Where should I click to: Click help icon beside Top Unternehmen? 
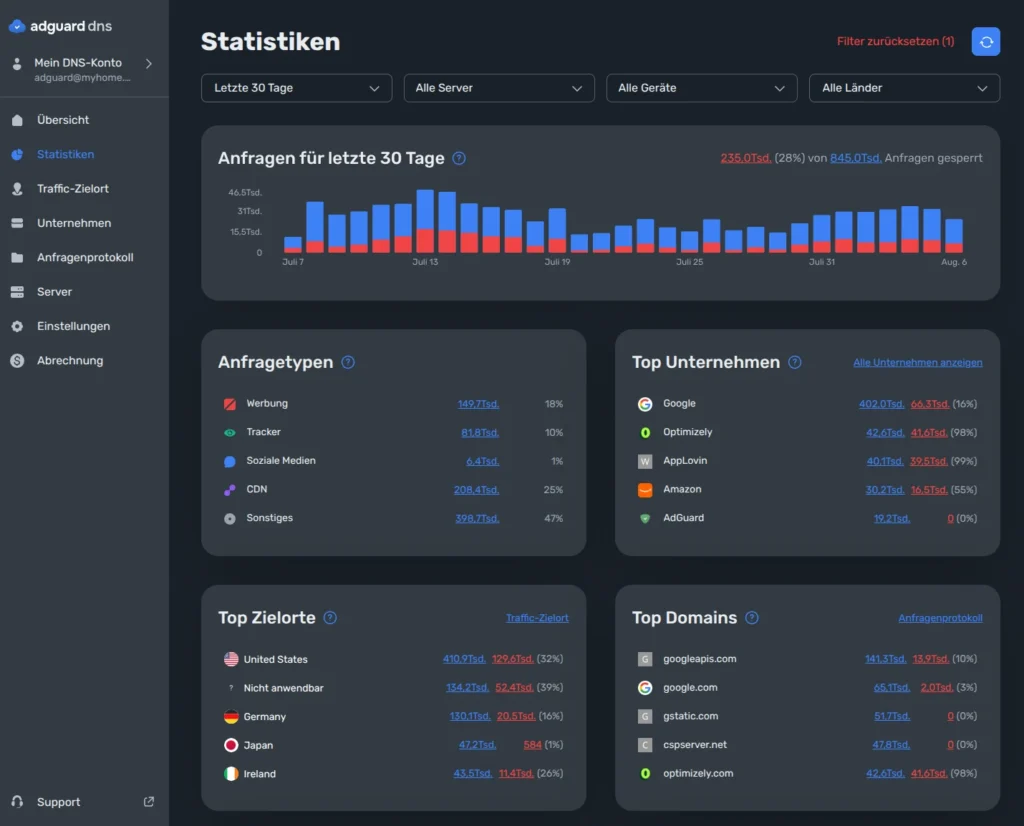(x=795, y=362)
